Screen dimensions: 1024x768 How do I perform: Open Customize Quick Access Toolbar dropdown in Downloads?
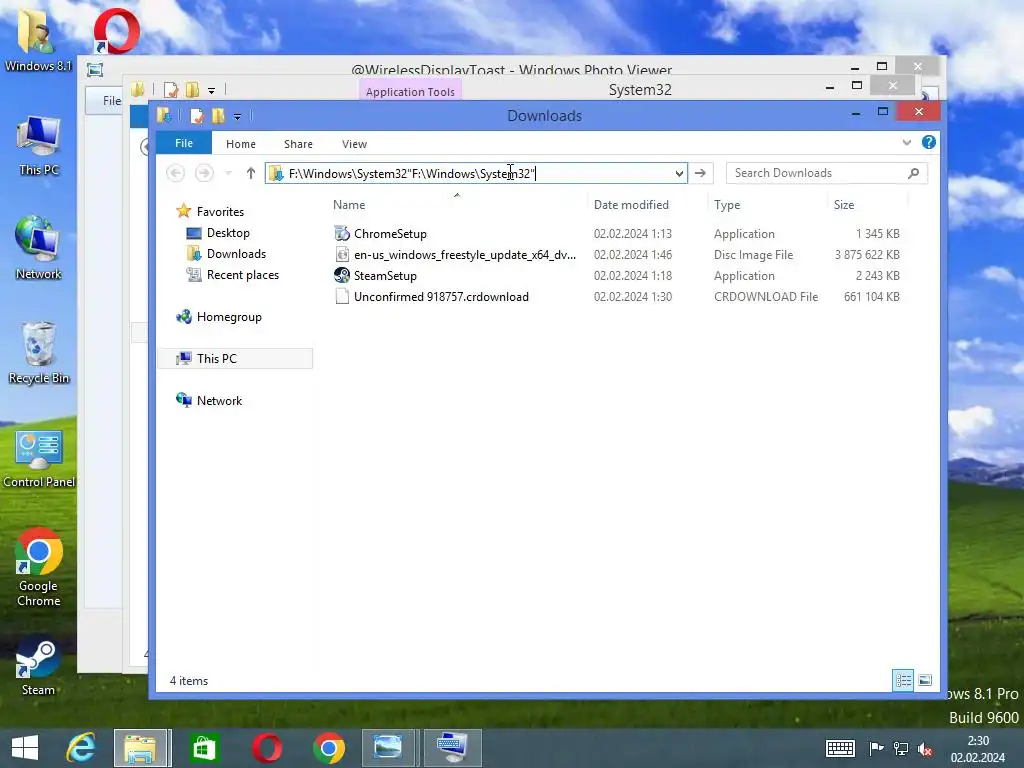(x=237, y=116)
